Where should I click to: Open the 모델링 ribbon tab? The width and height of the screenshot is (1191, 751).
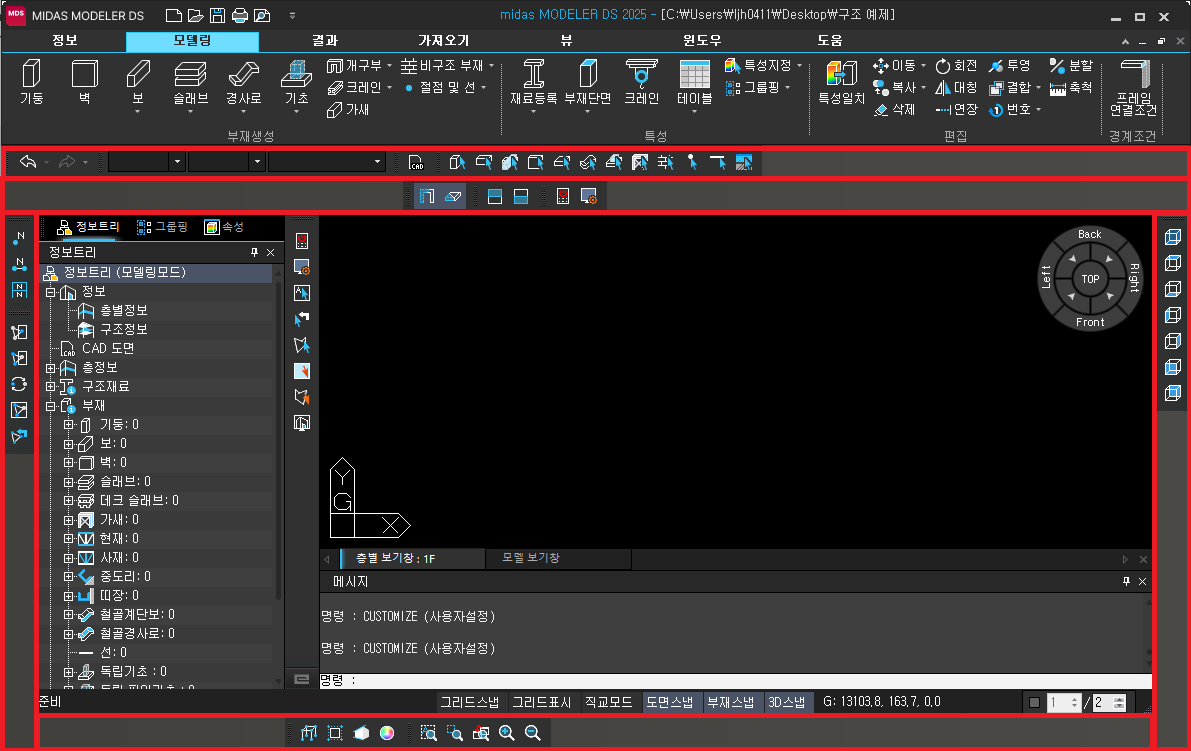point(192,40)
